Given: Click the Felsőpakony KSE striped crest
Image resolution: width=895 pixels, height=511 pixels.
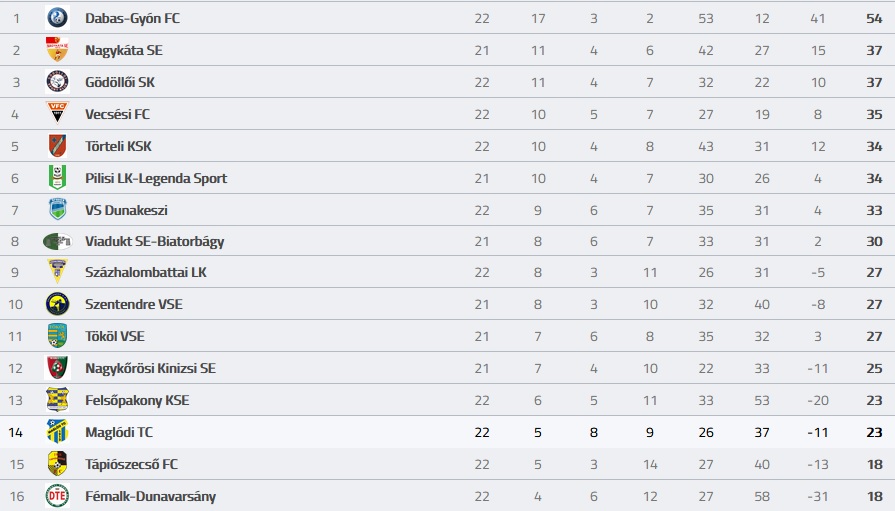Looking at the screenshot, I should tap(57, 400).
